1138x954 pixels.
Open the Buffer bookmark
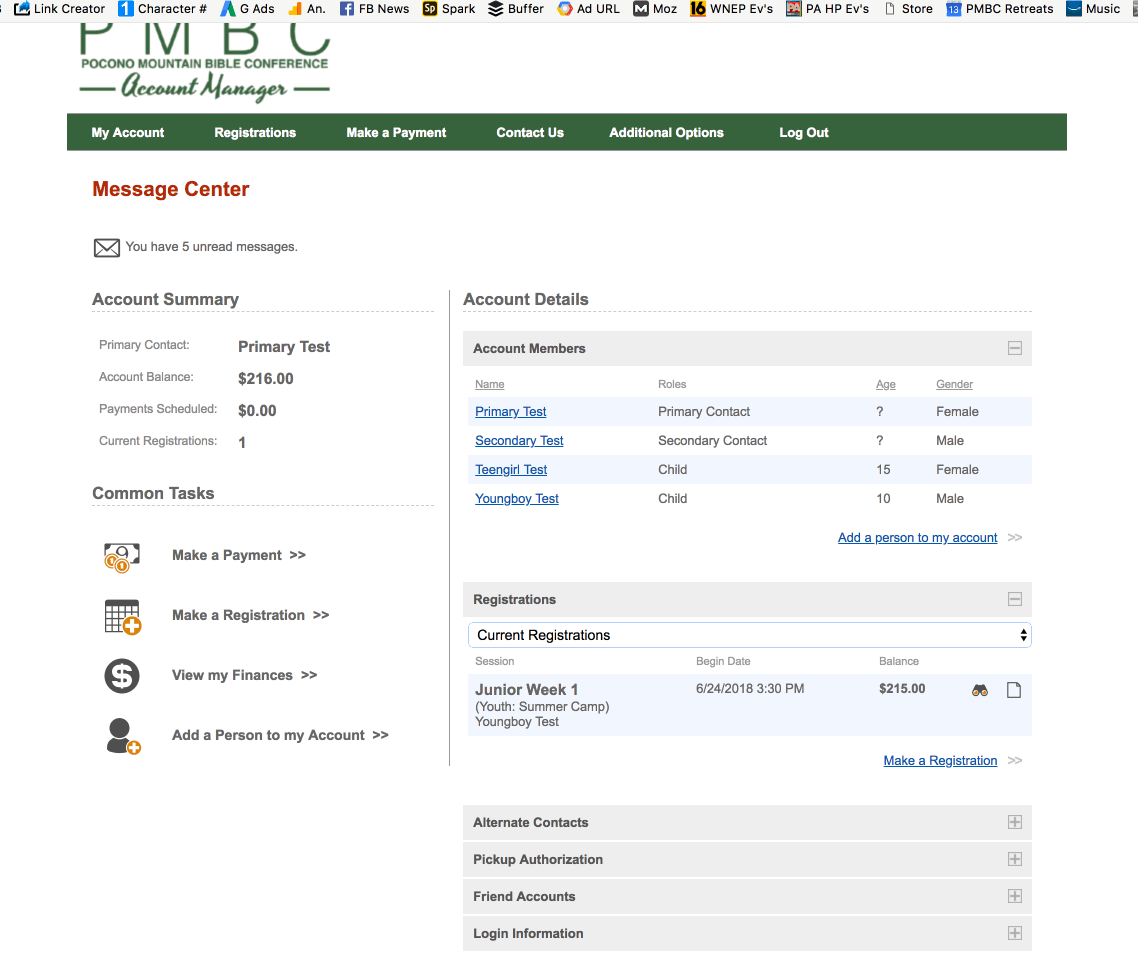(516, 9)
